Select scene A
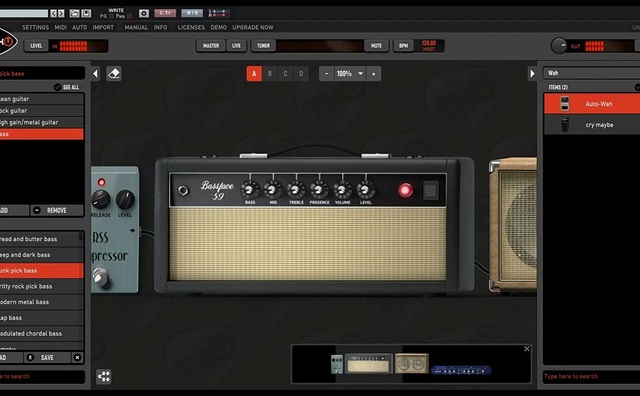Image resolution: width=640 pixels, height=396 pixels. click(254, 74)
